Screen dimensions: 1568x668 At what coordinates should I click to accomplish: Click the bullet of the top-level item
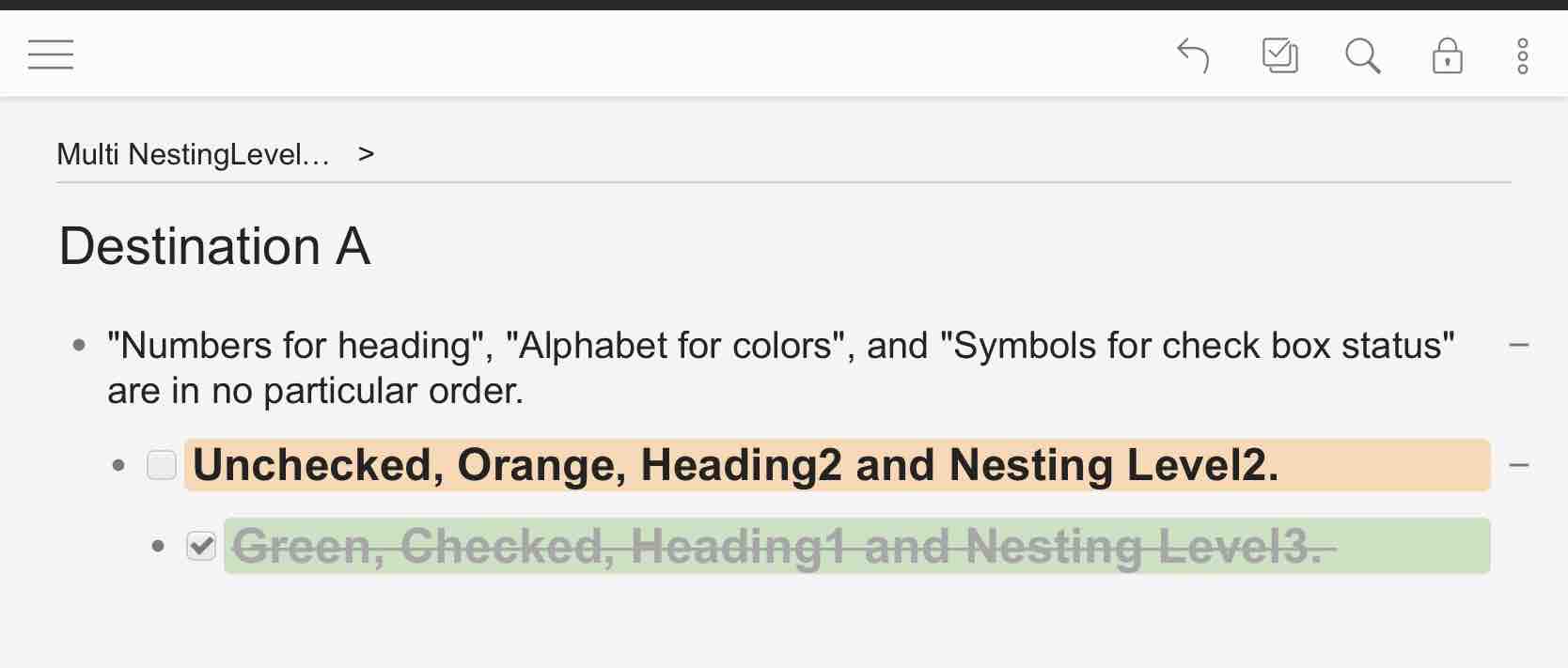coord(79,346)
